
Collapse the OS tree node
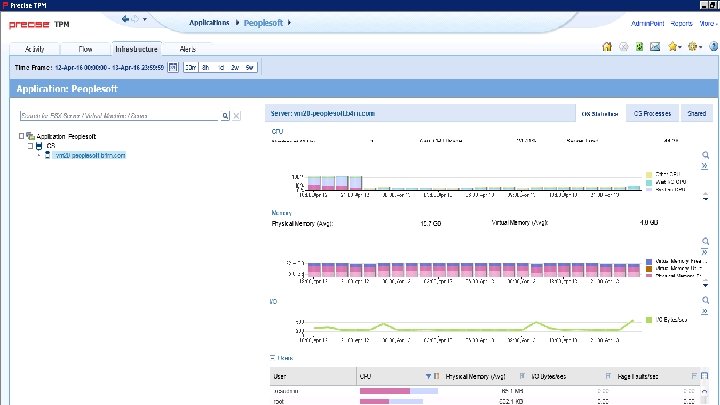pos(30,146)
